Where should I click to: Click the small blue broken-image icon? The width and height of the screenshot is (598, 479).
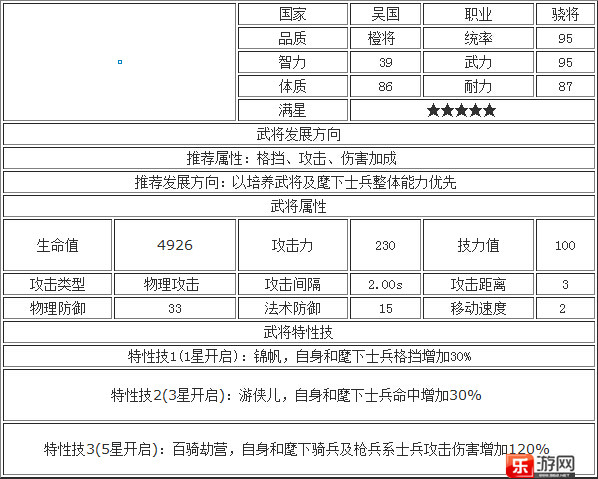(120, 62)
